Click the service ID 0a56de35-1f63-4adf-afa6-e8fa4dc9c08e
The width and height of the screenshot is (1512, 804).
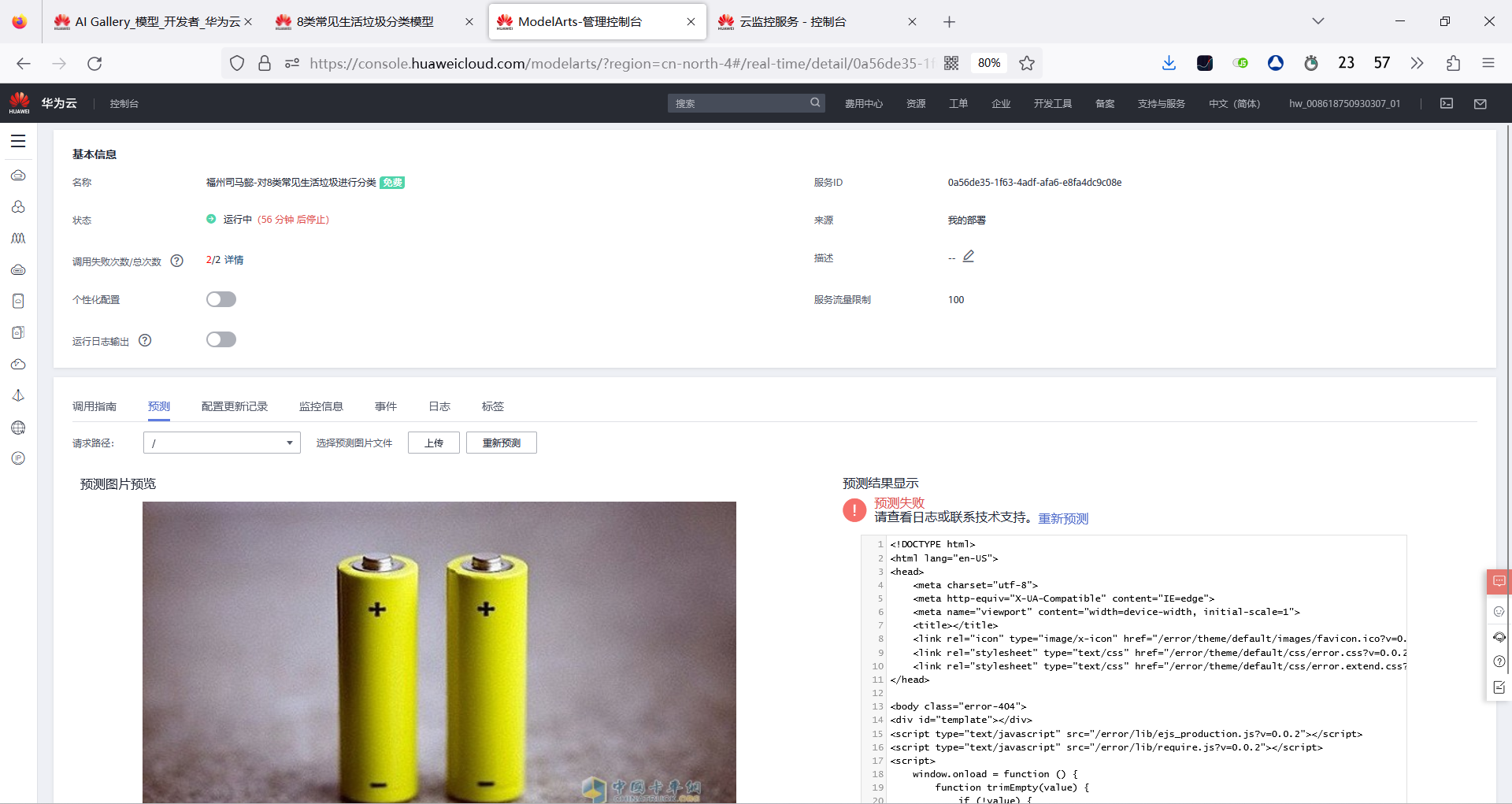pyautogui.click(x=1035, y=183)
